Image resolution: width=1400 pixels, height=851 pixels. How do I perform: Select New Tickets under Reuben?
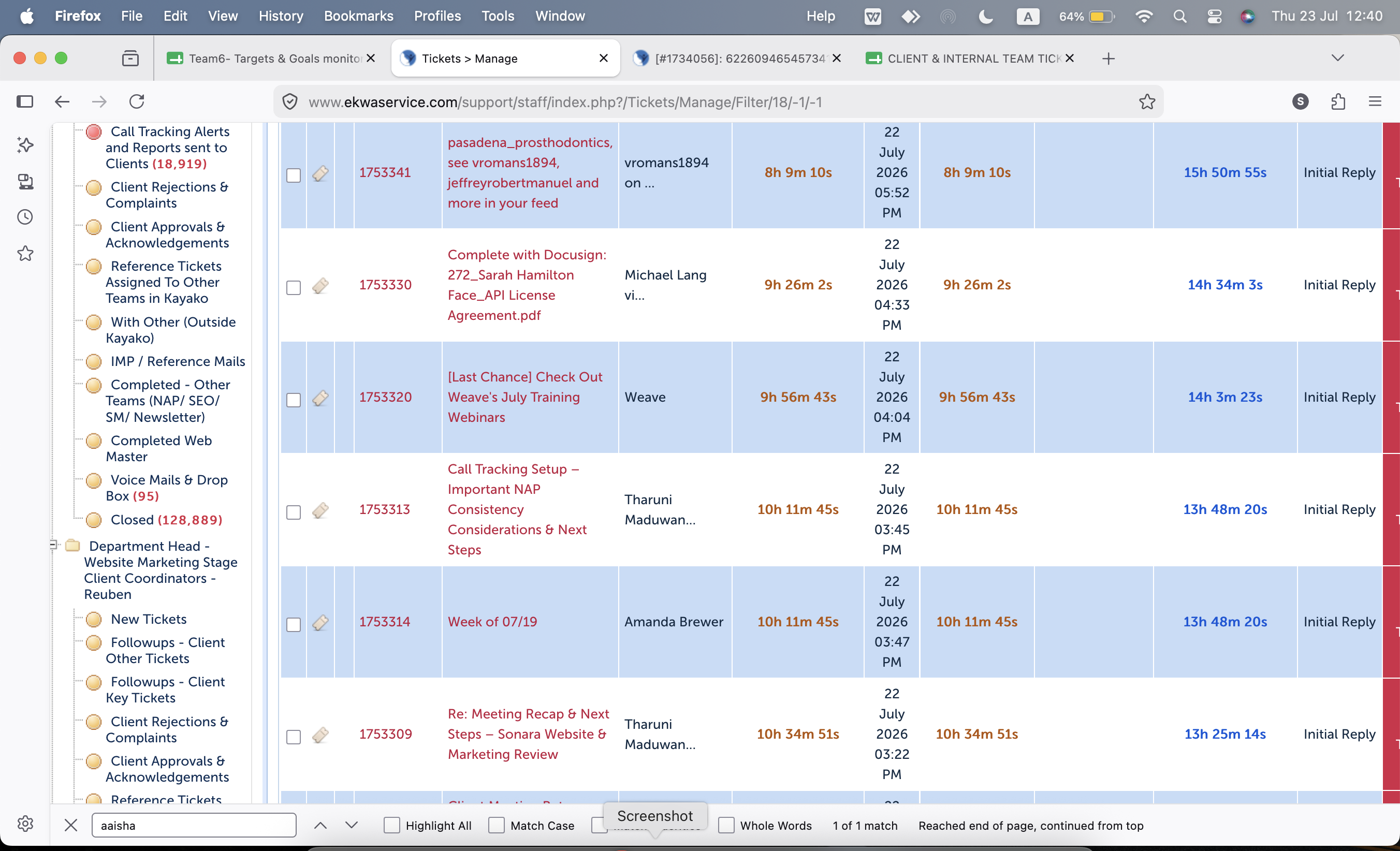click(x=148, y=619)
